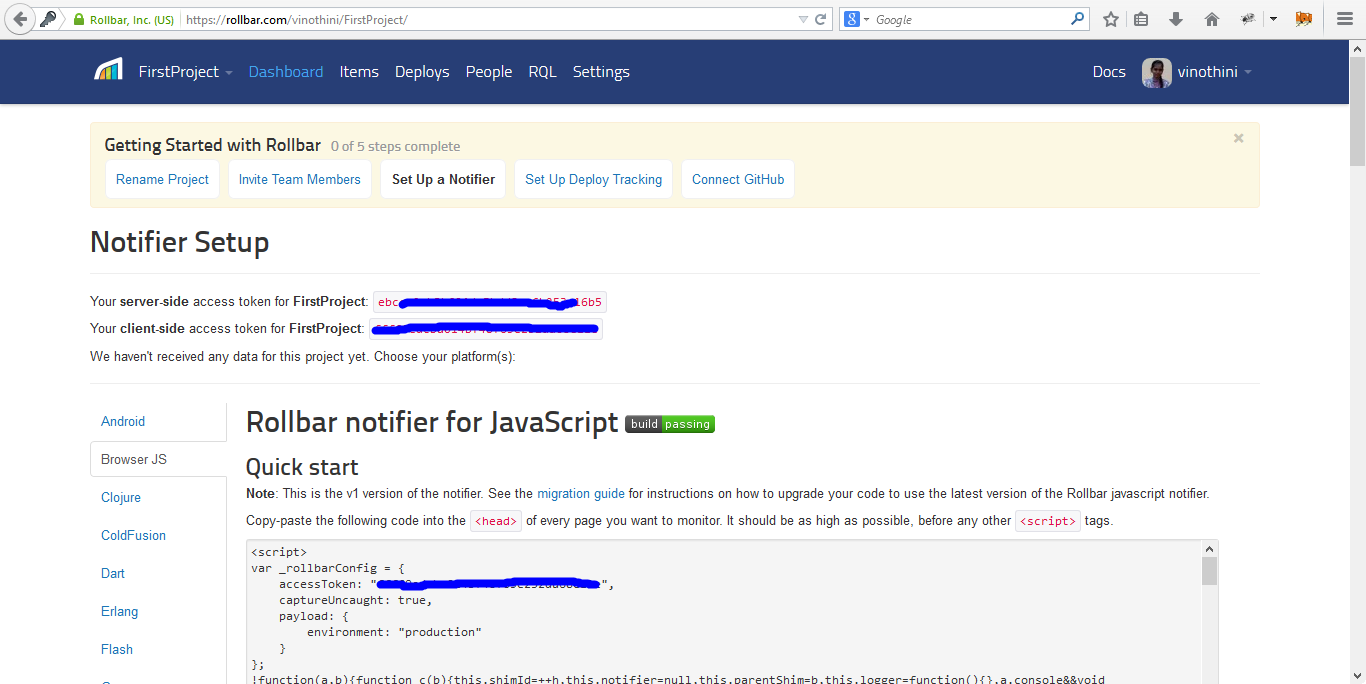Dismiss the Getting Started banner
Image resolution: width=1366 pixels, height=684 pixels.
pyautogui.click(x=1239, y=138)
